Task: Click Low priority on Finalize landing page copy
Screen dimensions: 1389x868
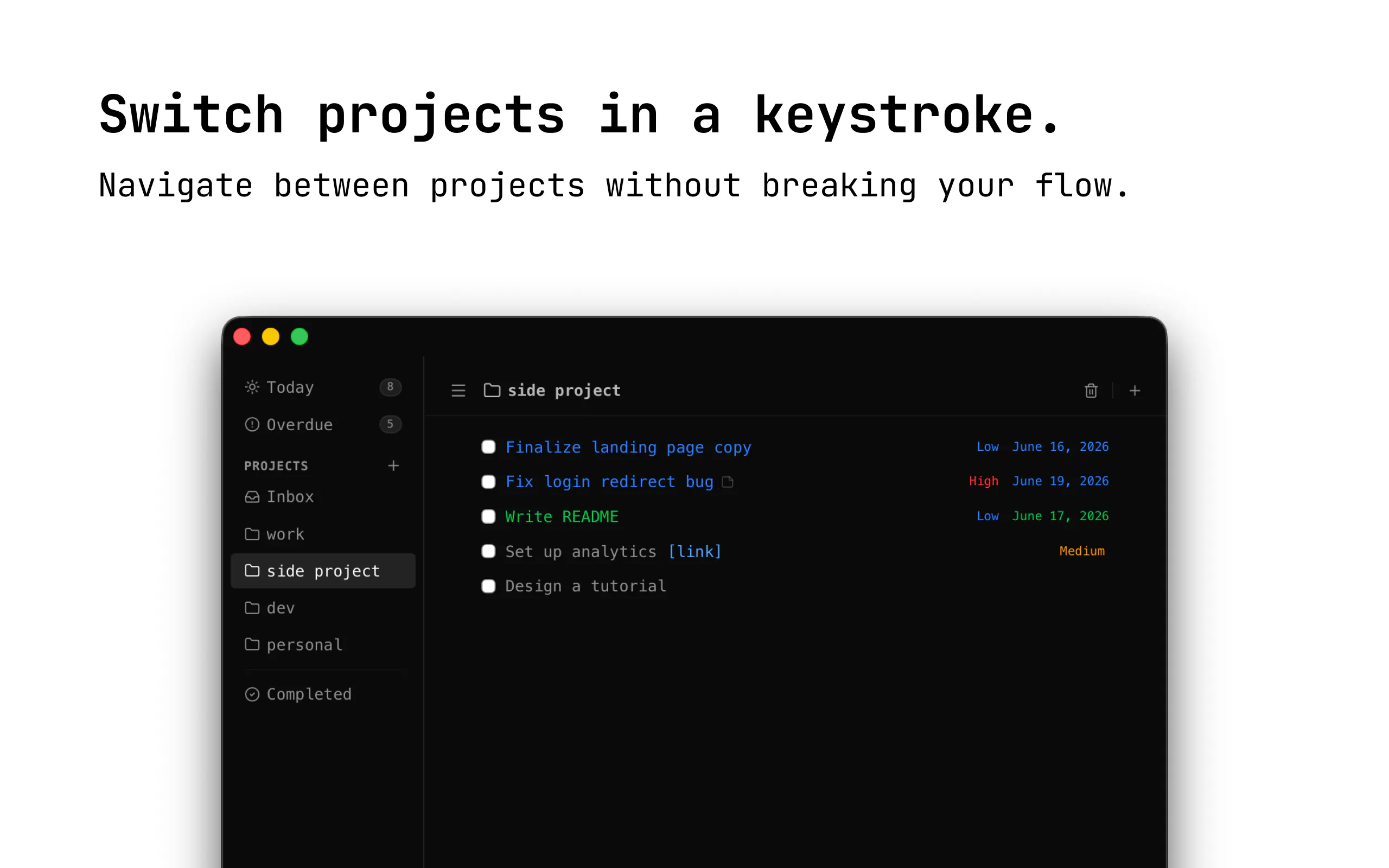Action: click(987, 446)
